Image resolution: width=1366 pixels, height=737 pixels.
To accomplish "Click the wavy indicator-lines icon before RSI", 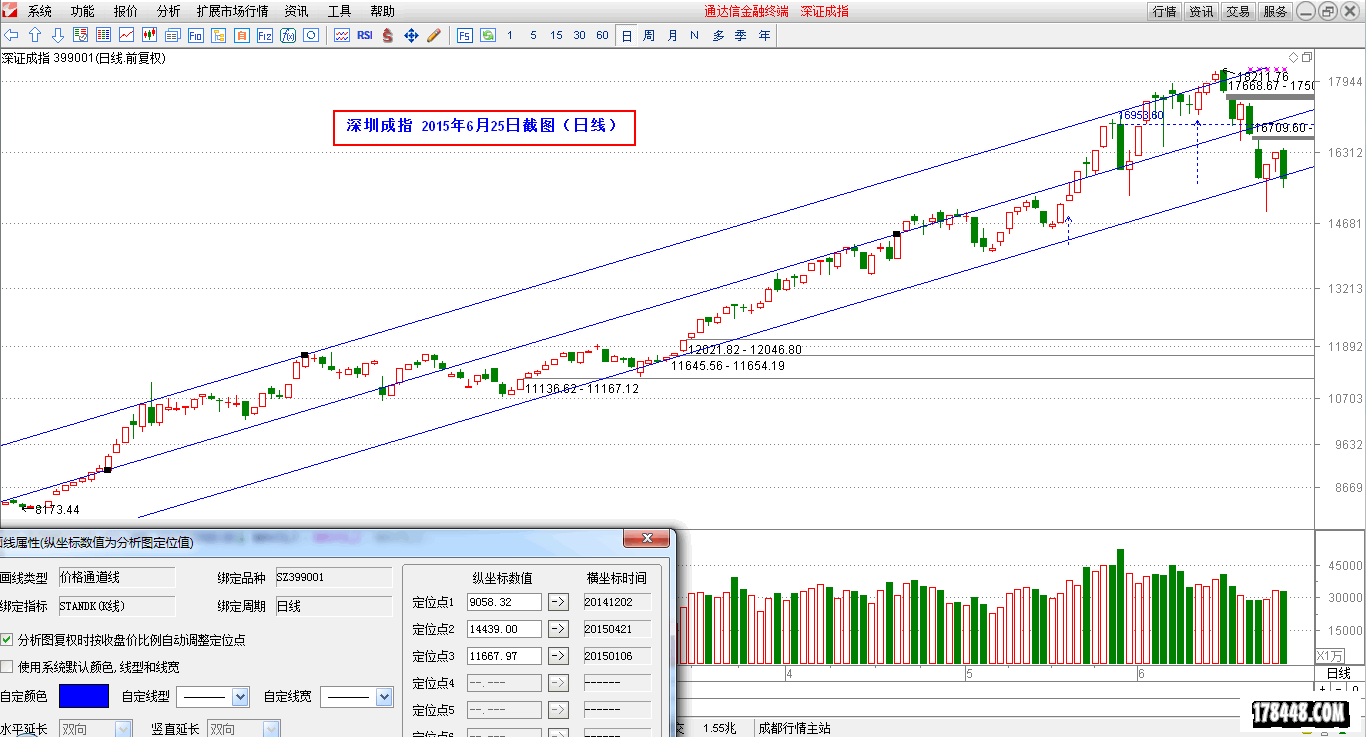I will [x=342, y=35].
